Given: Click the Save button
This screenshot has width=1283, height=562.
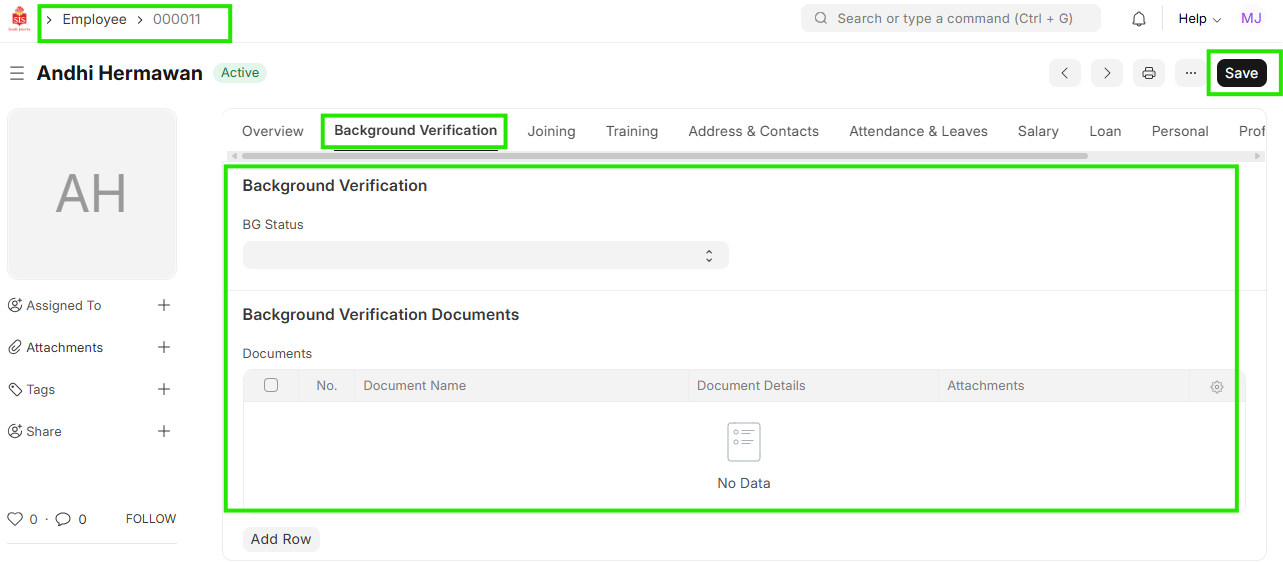Looking at the screenshot, I should click(x=1241, y=73).
